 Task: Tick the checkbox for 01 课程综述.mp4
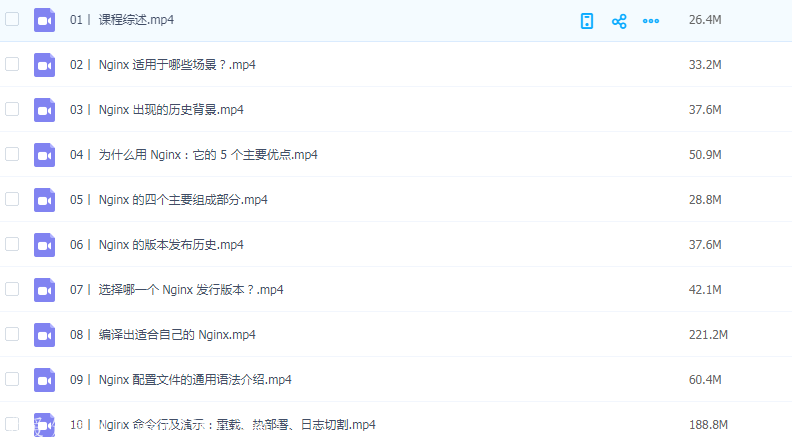(12, 19)
